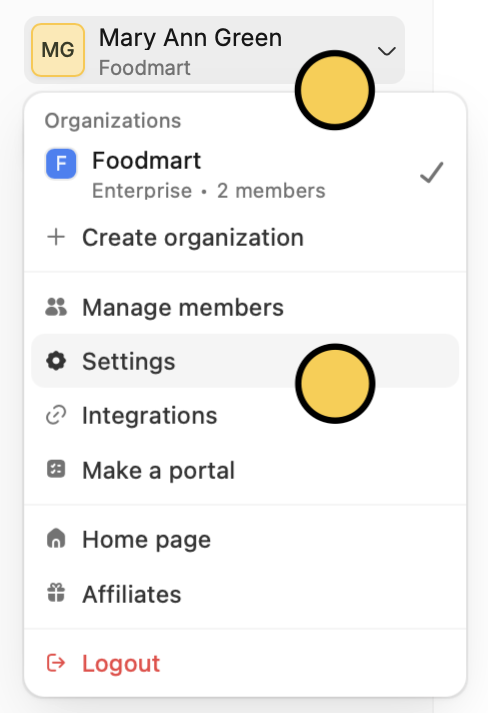The image size is (488, 713).
Task: Select the Foodmart organization entry
Action: [245, 175]
